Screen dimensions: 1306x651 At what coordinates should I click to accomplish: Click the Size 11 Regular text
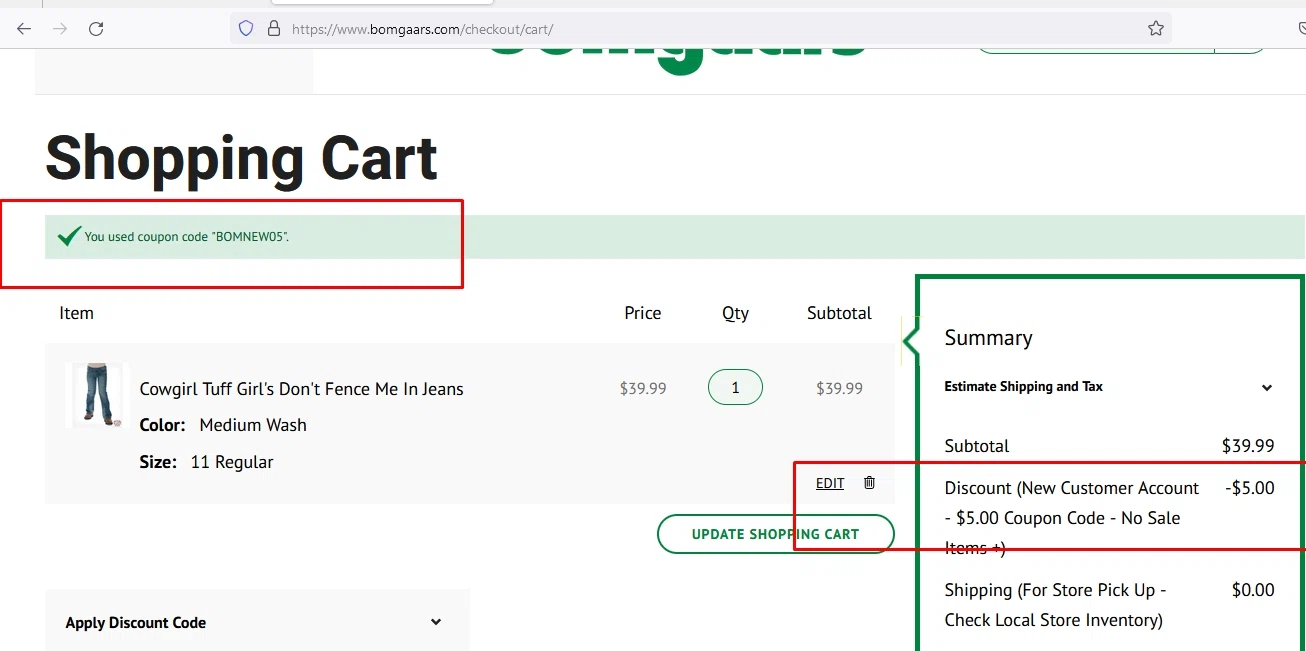point(206,462)
